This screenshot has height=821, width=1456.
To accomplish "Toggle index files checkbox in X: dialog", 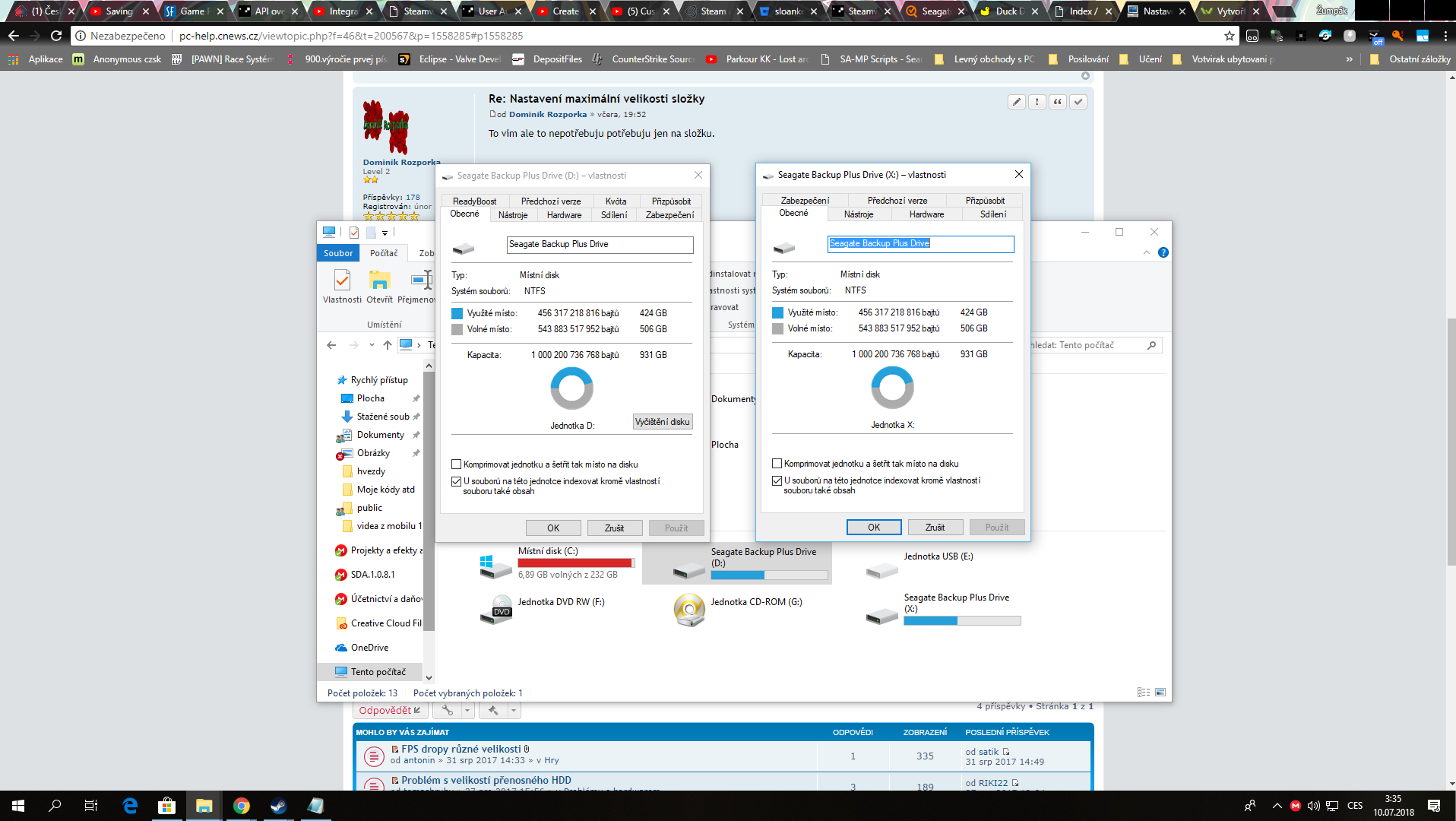I will click(x=777, y=480).
